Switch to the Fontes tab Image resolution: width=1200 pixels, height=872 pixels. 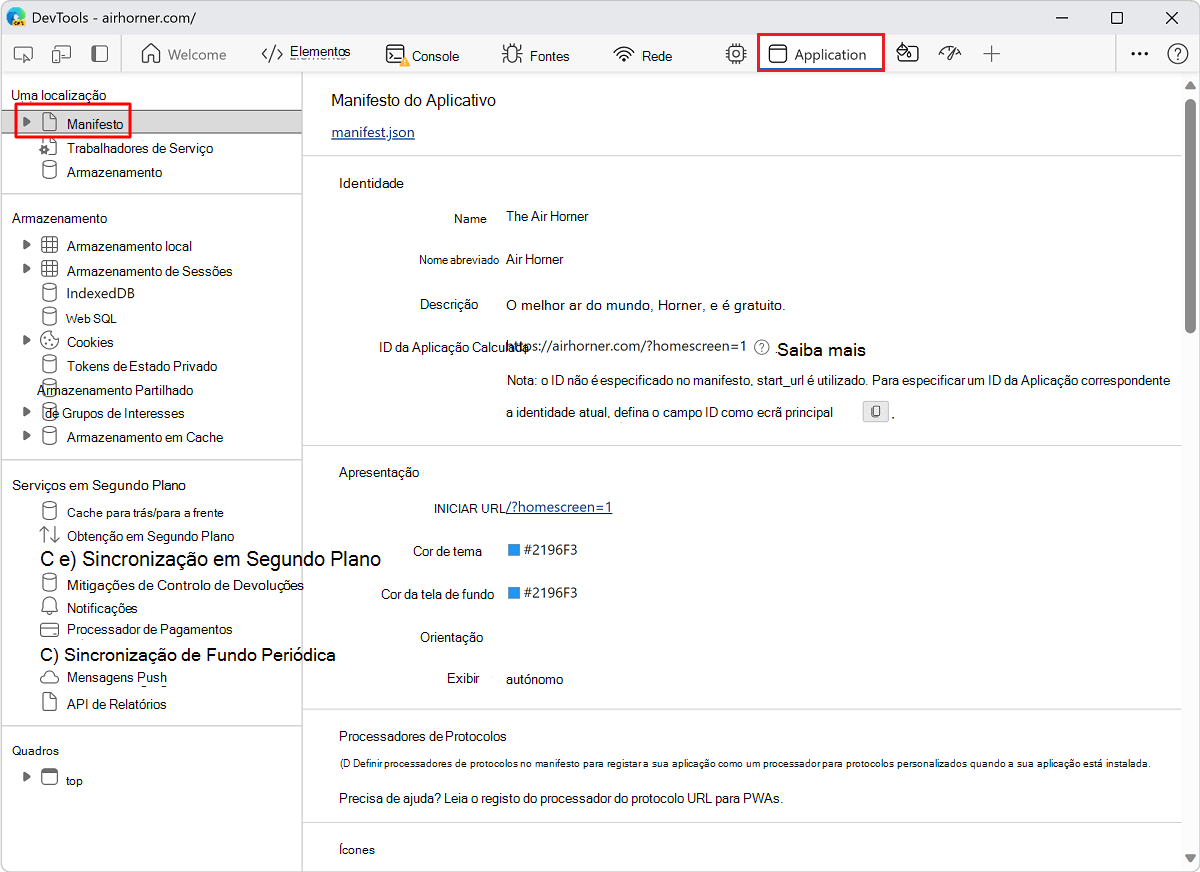tap(536, 55)
